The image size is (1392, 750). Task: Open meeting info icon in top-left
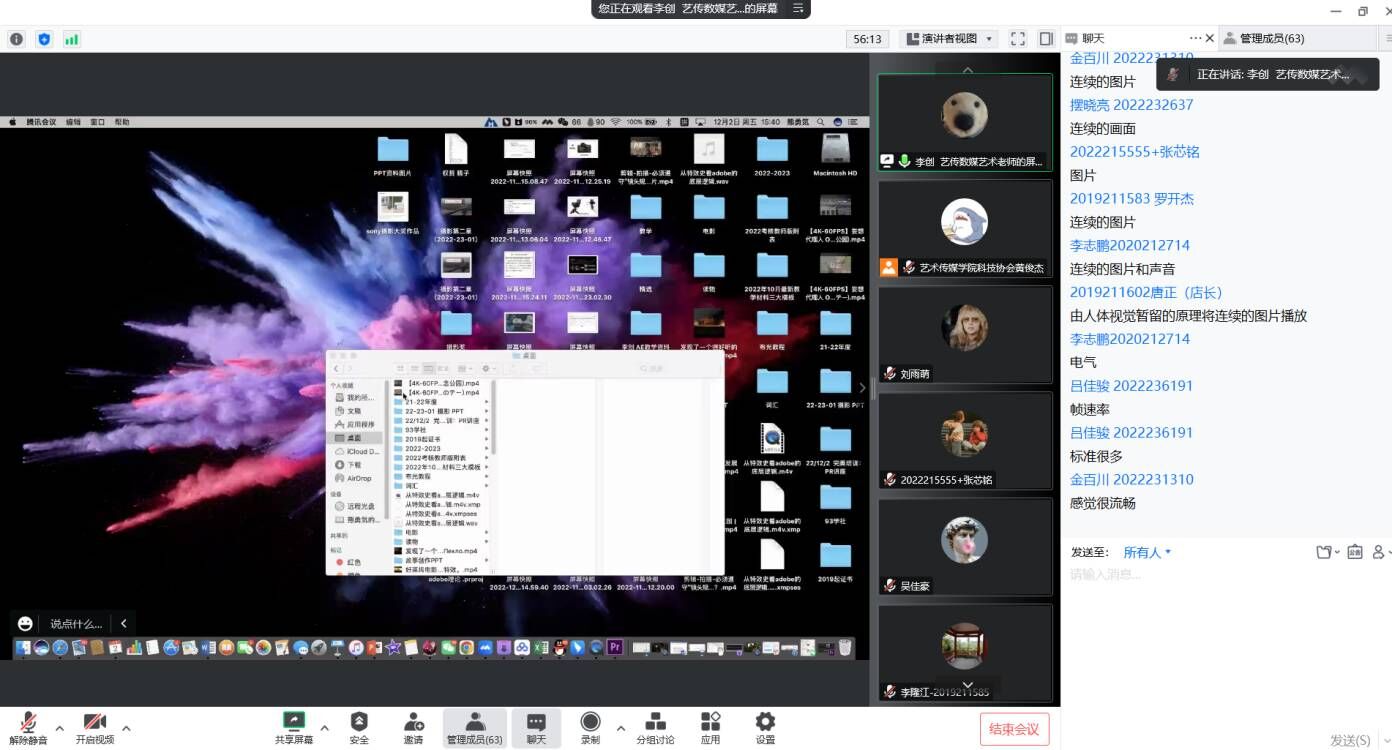click(16, 39)
